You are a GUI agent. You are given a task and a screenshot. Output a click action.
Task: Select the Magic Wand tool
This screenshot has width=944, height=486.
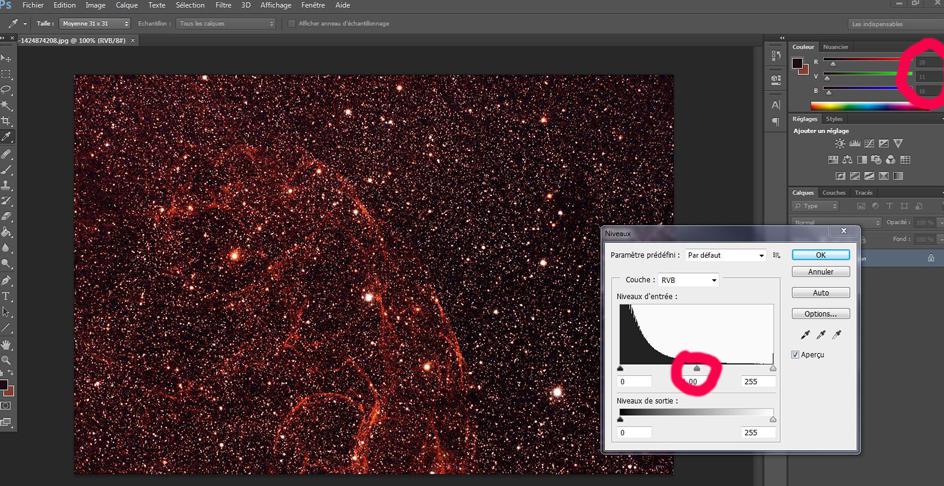(7, 105)
